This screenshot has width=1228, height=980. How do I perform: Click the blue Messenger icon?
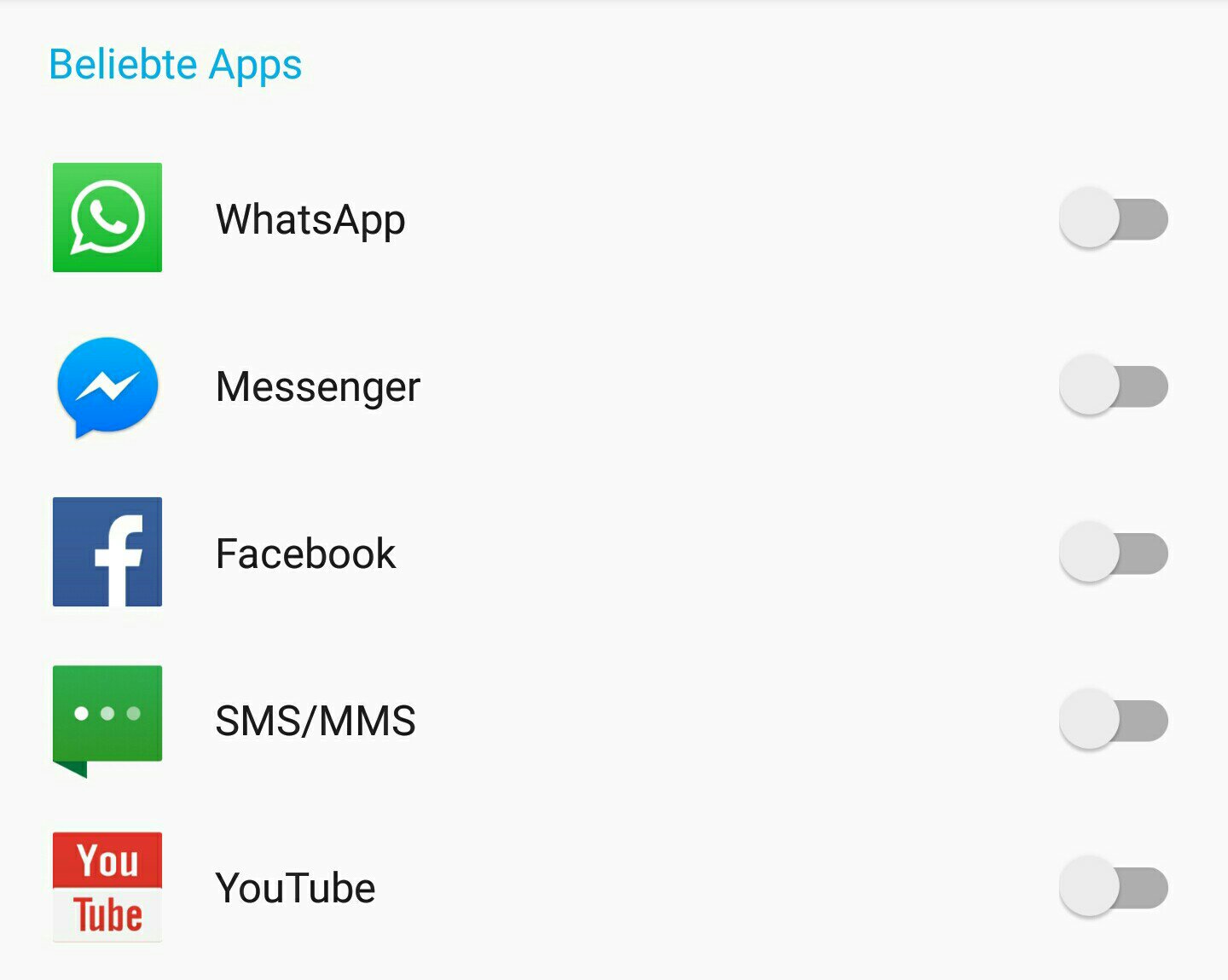point(107,386)
